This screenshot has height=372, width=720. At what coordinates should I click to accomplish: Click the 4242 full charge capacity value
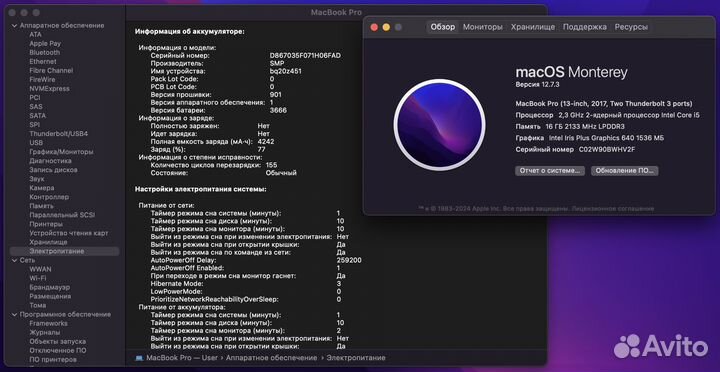click(x=266, y=141)
